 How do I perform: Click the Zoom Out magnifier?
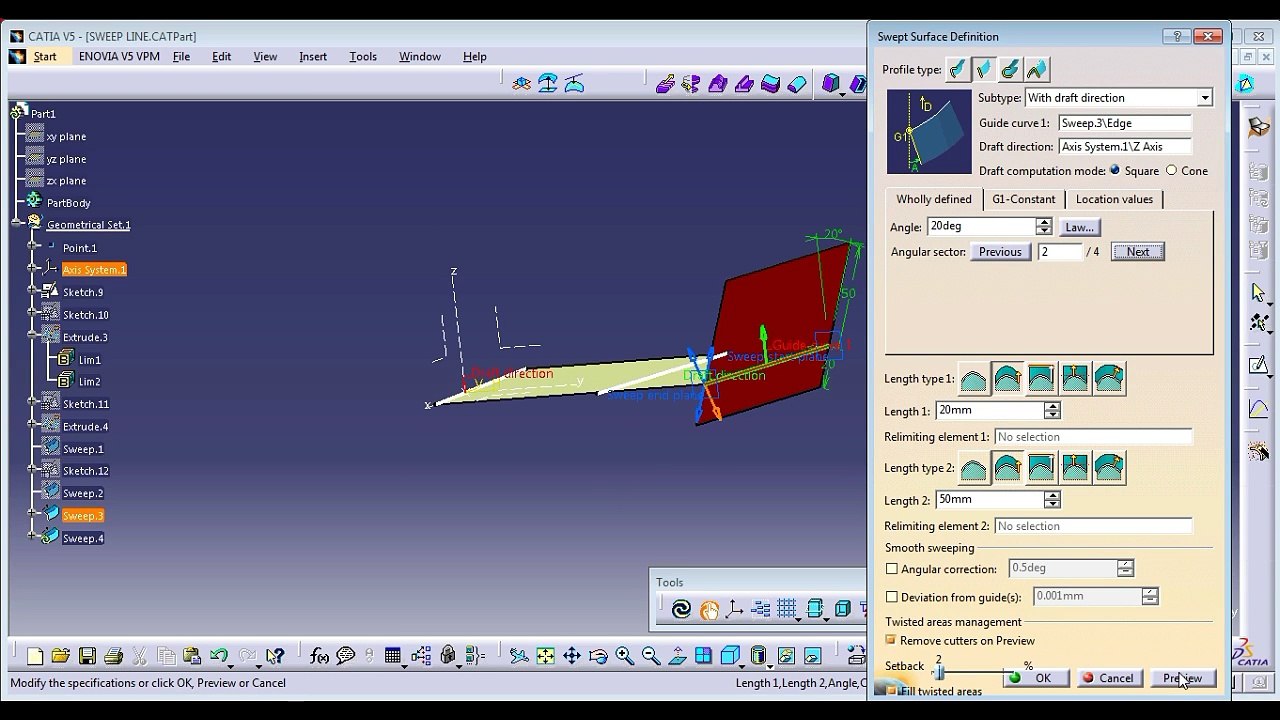(x=651, y=656)
